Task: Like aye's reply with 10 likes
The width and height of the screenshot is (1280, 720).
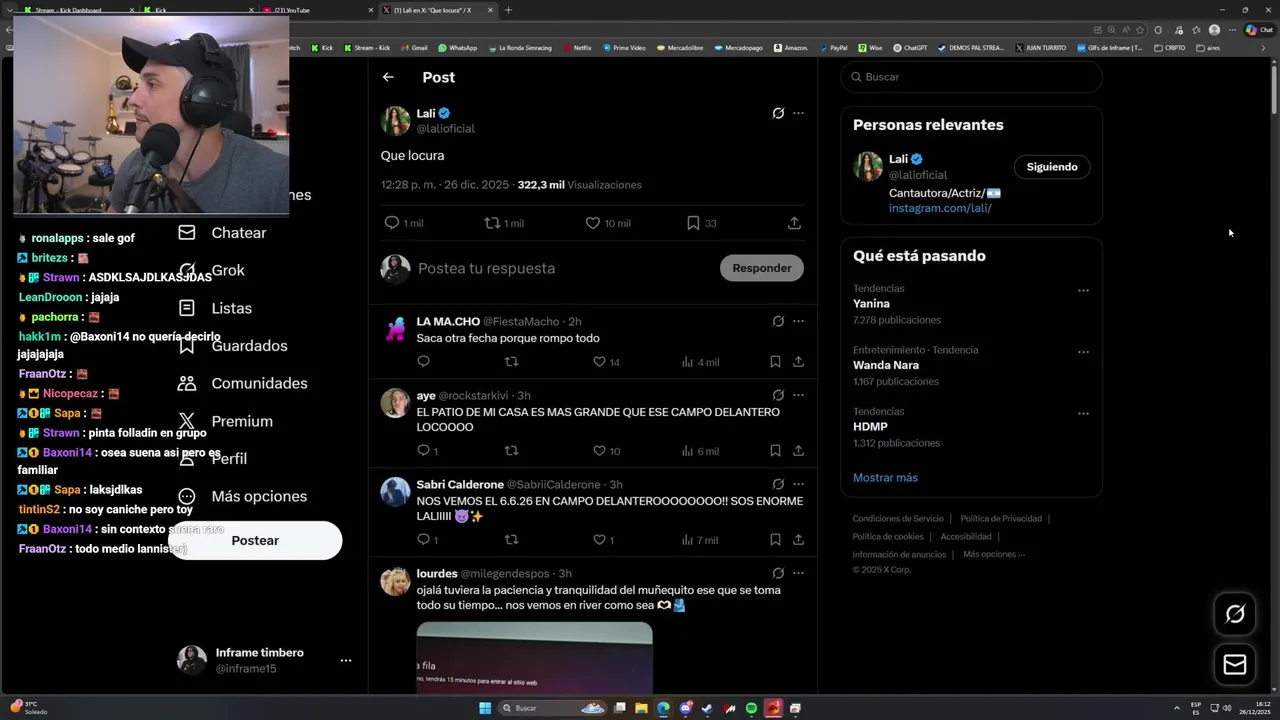Action: 606,451
